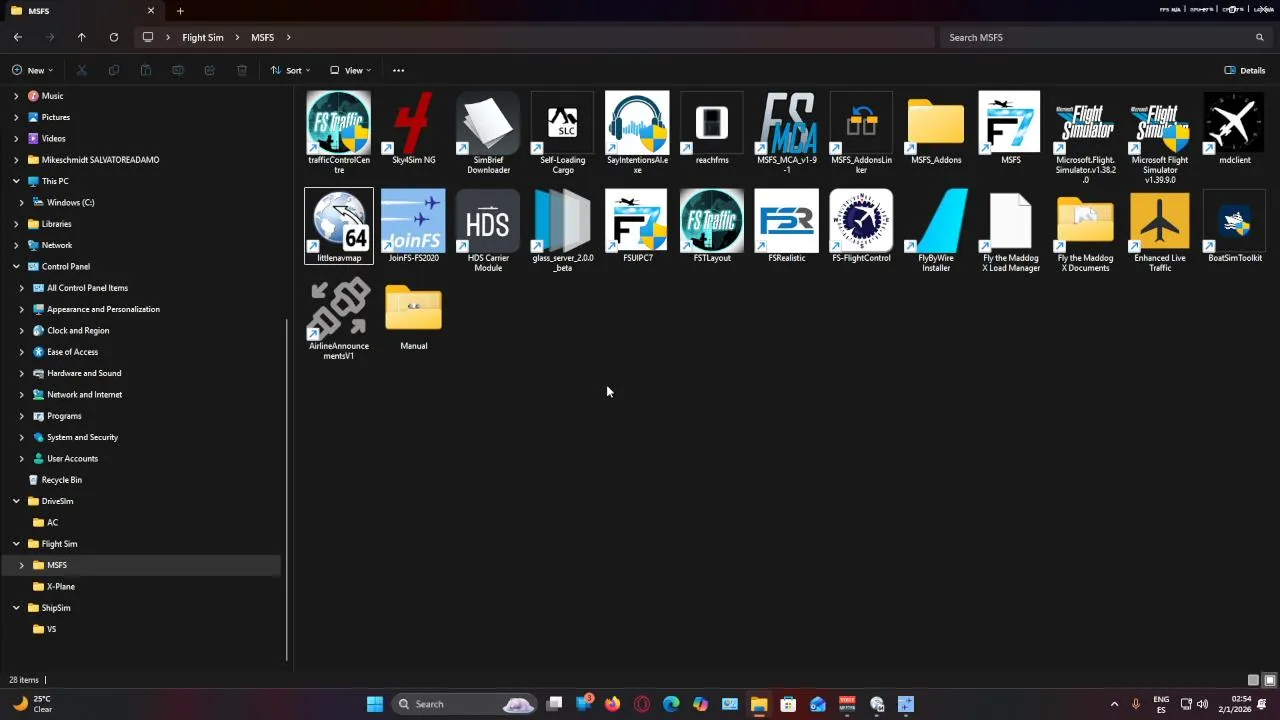The height and width of the screenshot is (720, 1280).
Task: Open the Sort dropdown menu
Action: (291, 70)
